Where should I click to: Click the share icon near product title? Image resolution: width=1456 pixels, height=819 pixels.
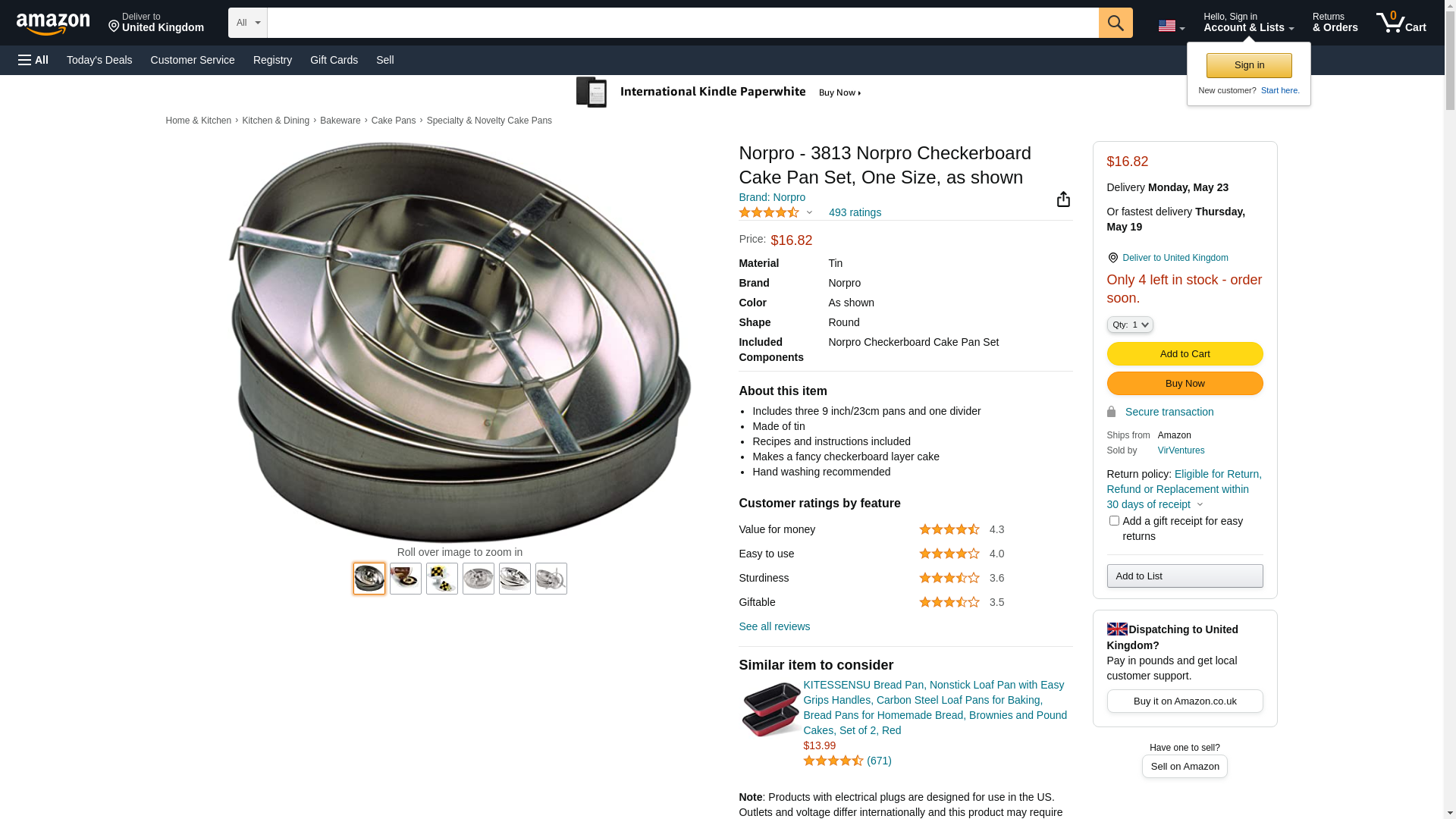pos(1063,199)
